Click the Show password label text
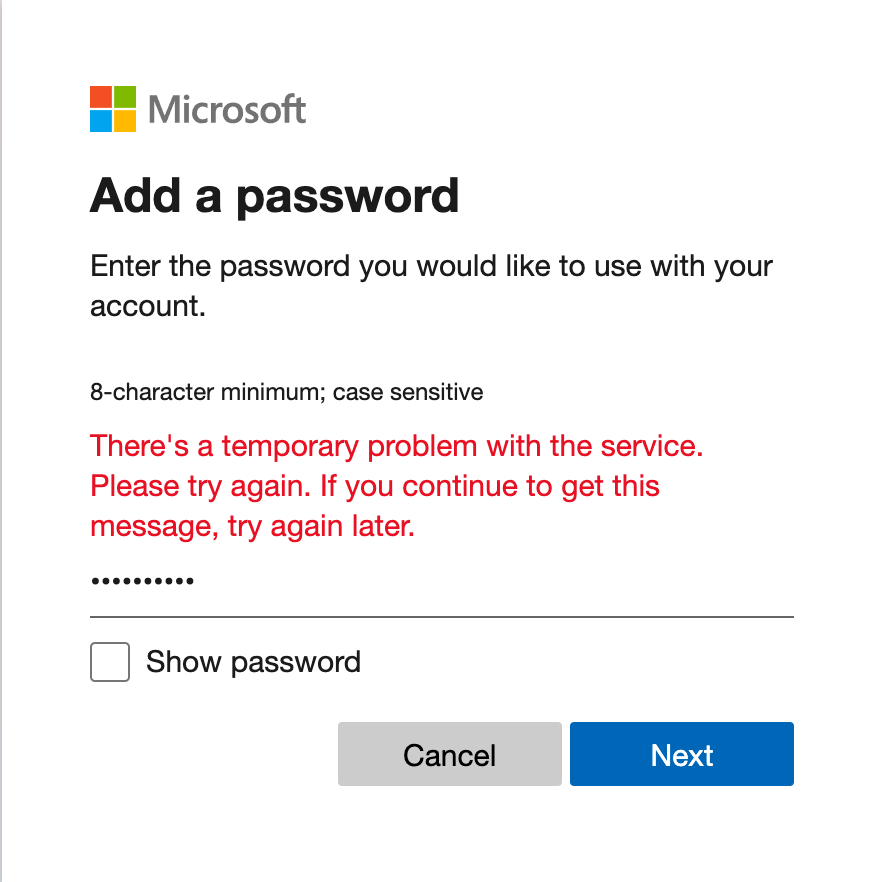The height and width of the screenshot is (882, 882). 253,662
